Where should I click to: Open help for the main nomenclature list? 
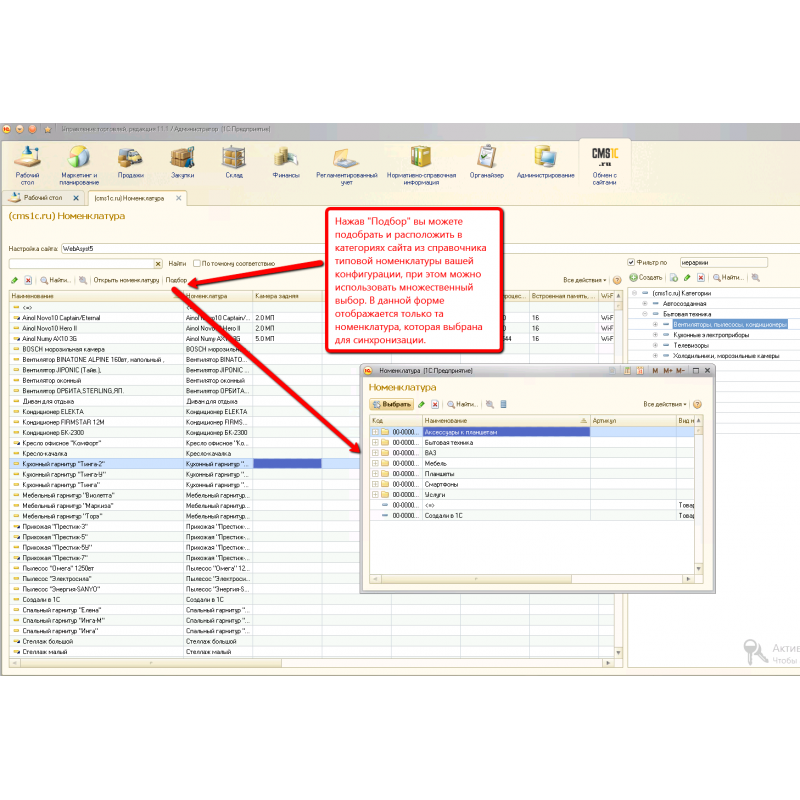click(617, 280)
